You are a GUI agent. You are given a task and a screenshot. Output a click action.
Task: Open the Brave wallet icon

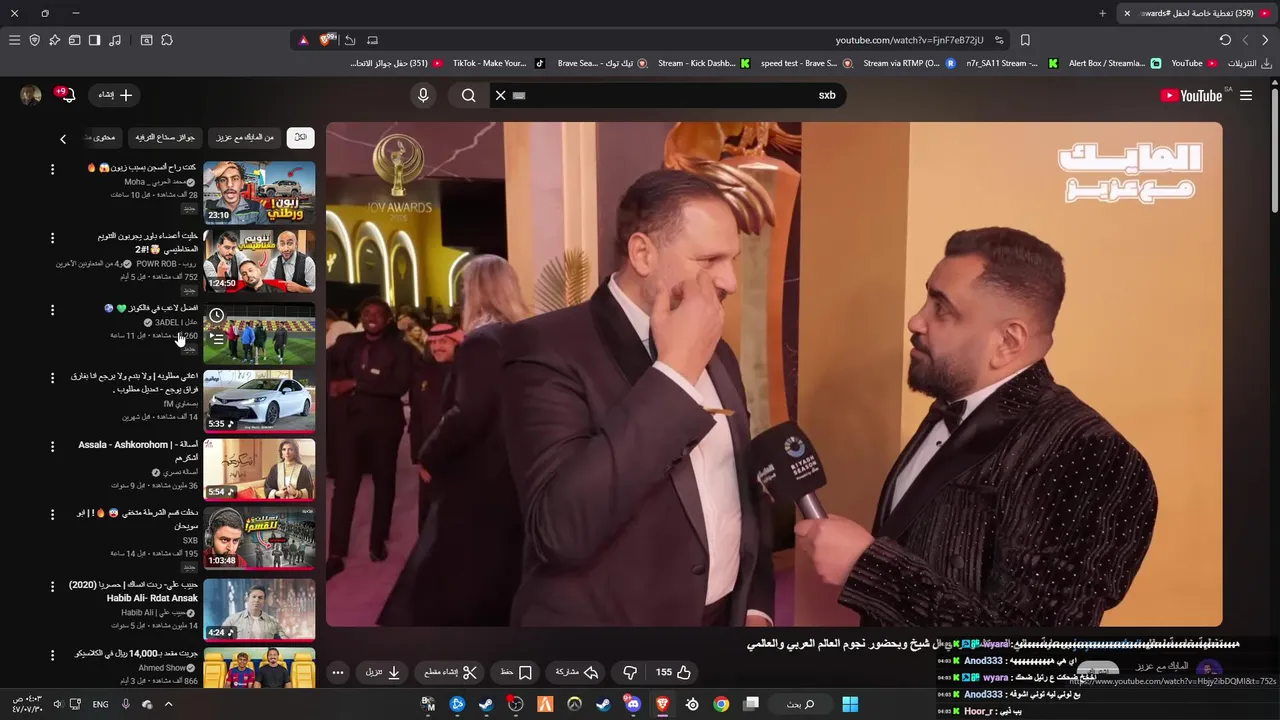[x=74, y=40]
